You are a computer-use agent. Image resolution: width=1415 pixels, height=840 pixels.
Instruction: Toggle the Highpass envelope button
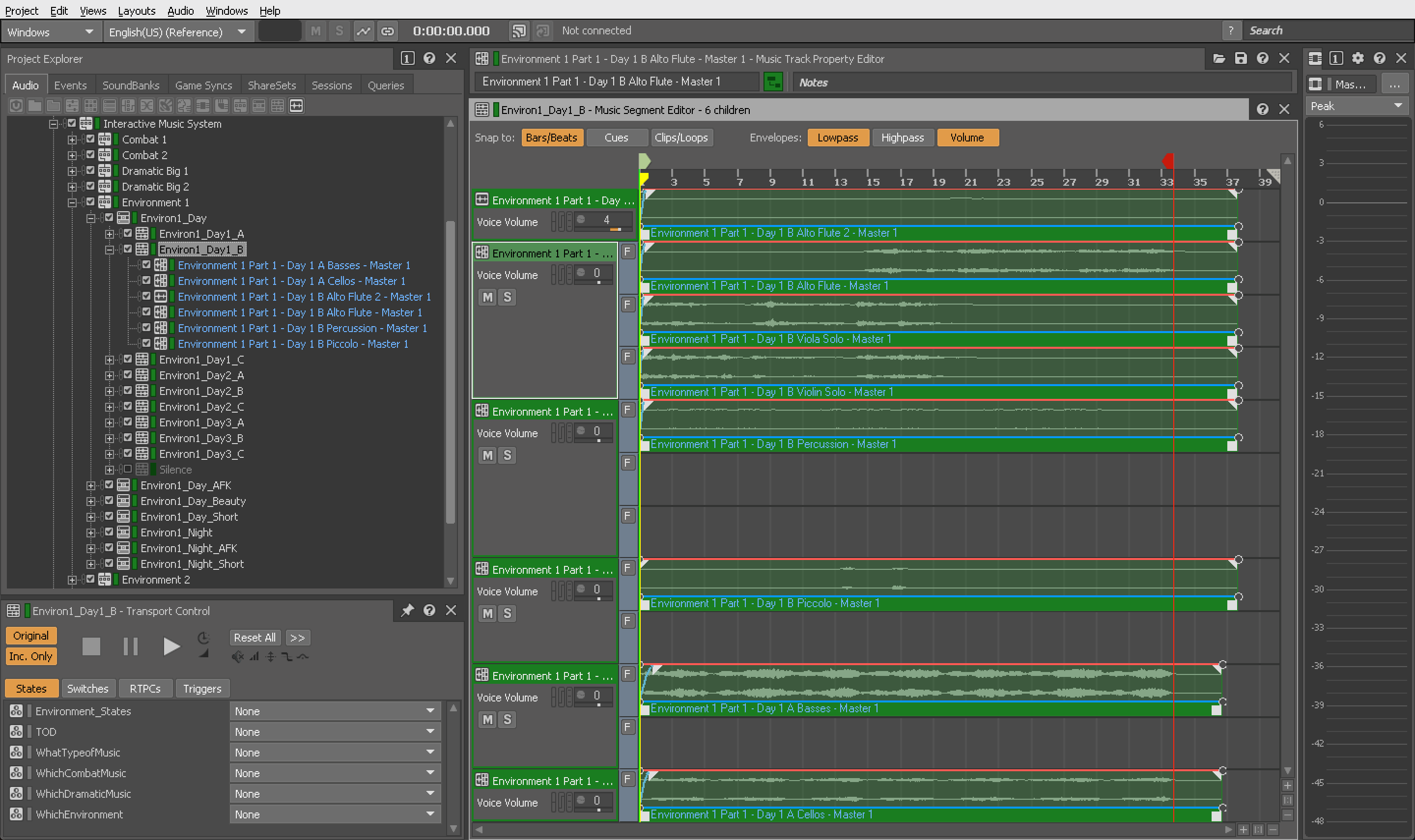pyautogui.click(x=902, y=138)
